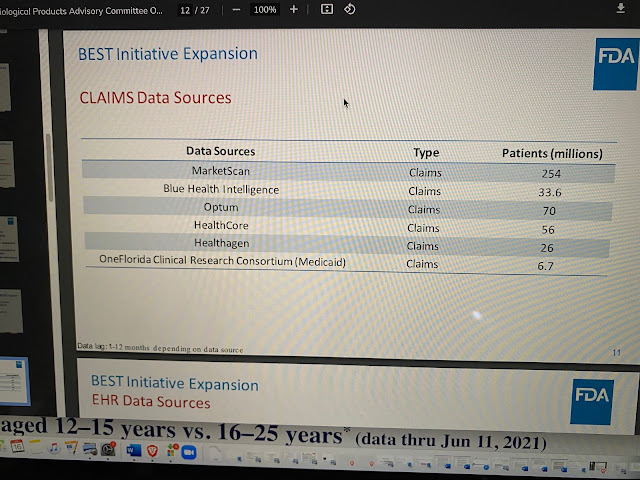The width and height of the screenshot is (640, 480).
Task: Click the fit to page icon
Action: (327, 9)
